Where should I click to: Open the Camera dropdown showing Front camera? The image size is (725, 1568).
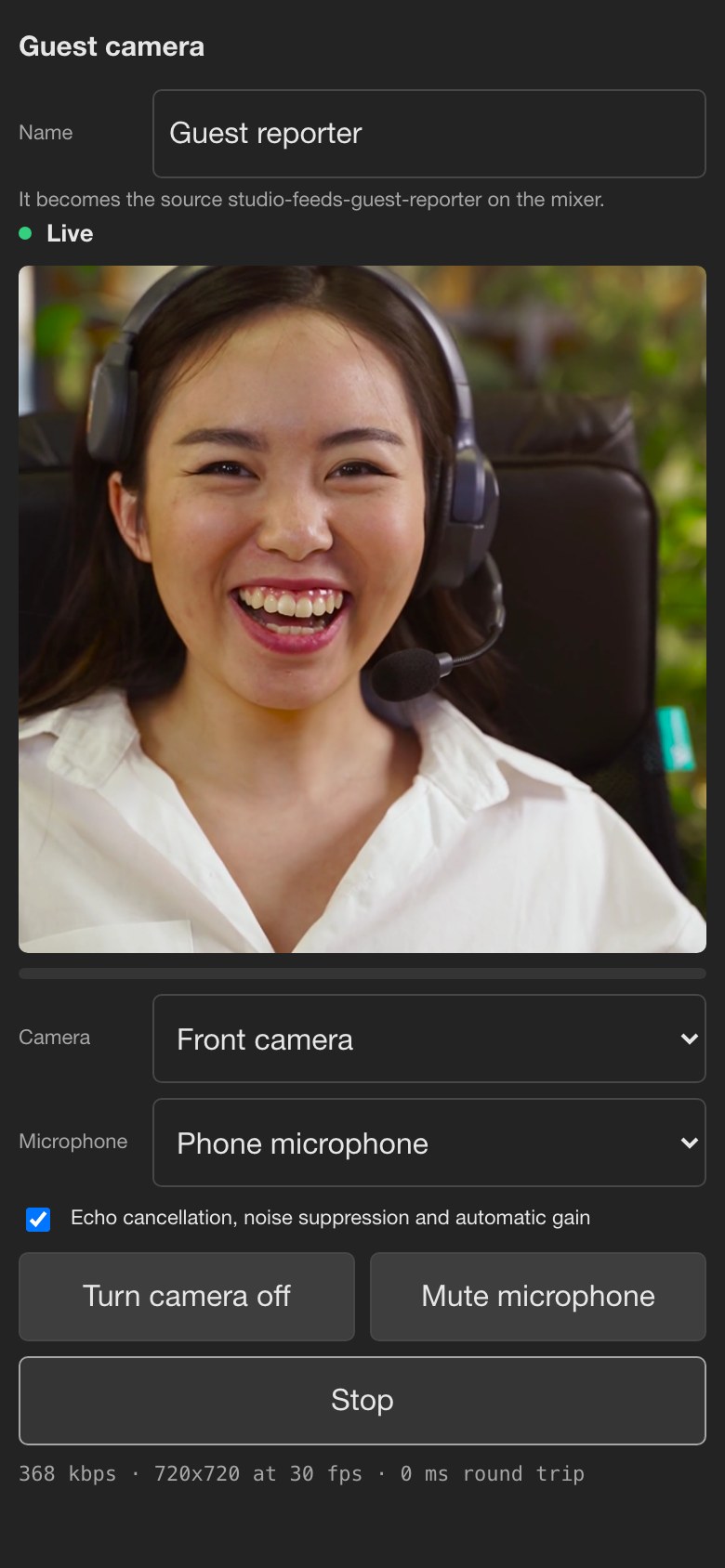coord(428,1039)
